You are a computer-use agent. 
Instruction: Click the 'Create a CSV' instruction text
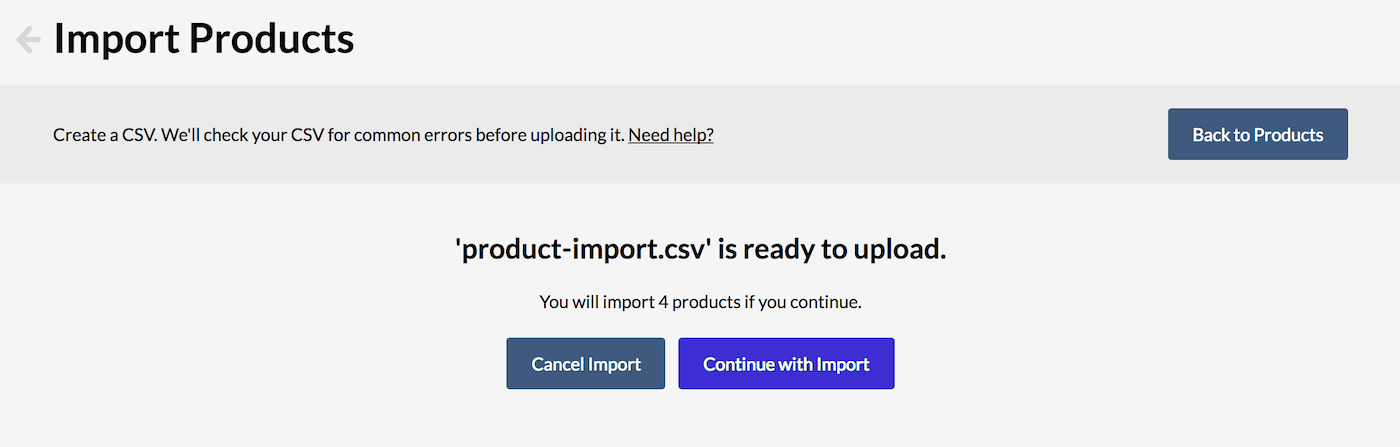coord(339,135)
